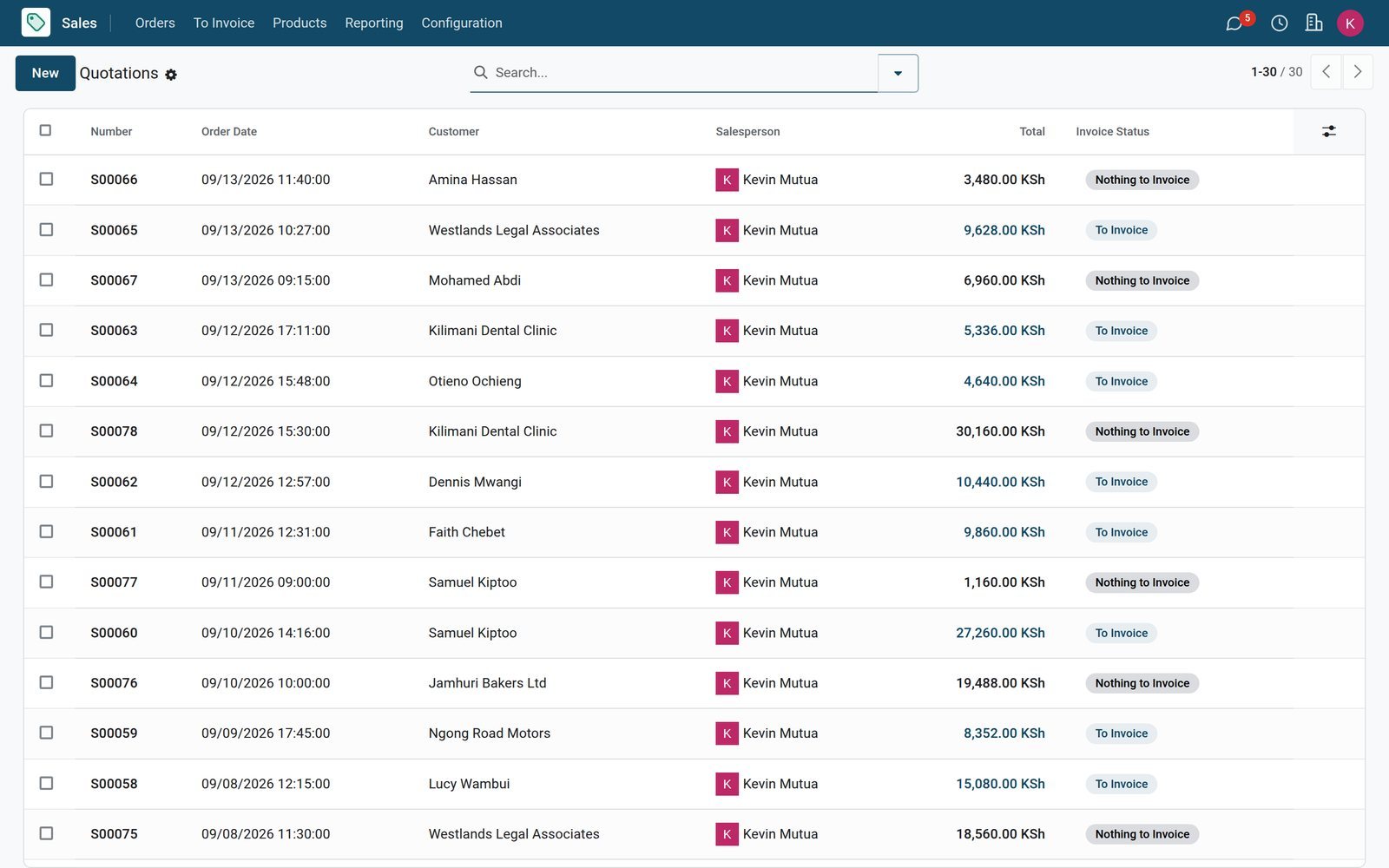The width and height of the screenshot is (1389, 868).
Task: Click the date 09/09/2026 17:45:00
Action: [266, 733]
